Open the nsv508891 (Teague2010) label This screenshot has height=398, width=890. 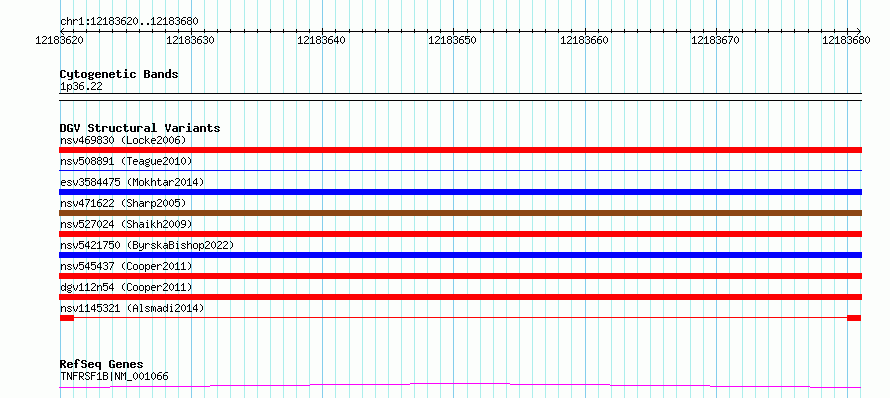coord(126,162)
